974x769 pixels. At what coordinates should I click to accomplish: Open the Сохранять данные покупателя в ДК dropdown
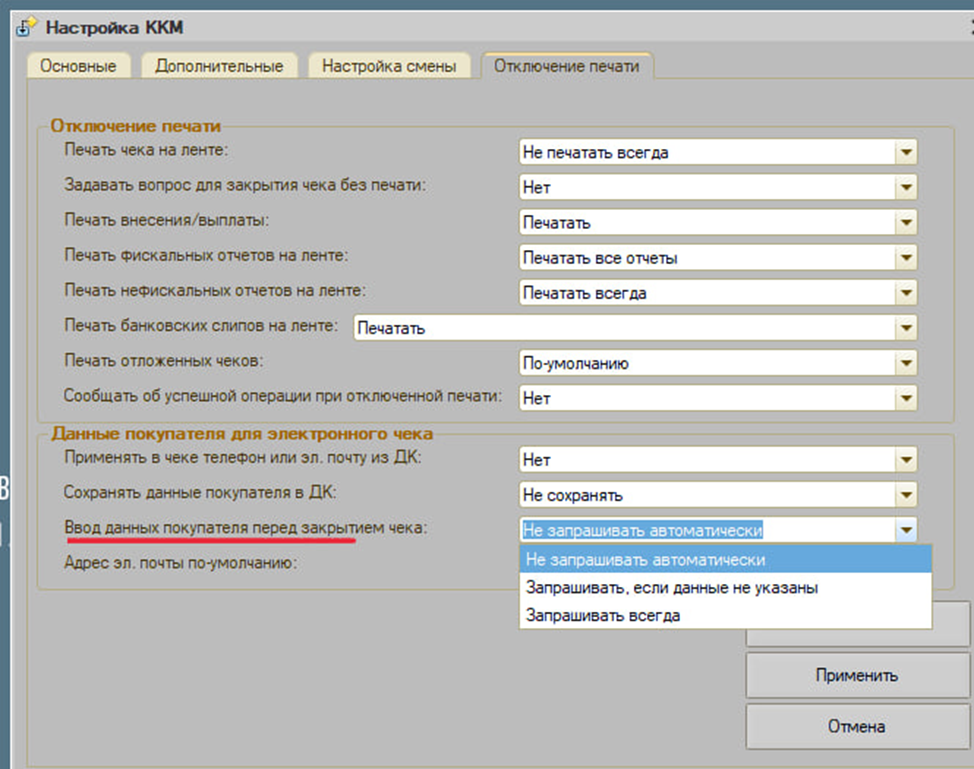point(905,495)
